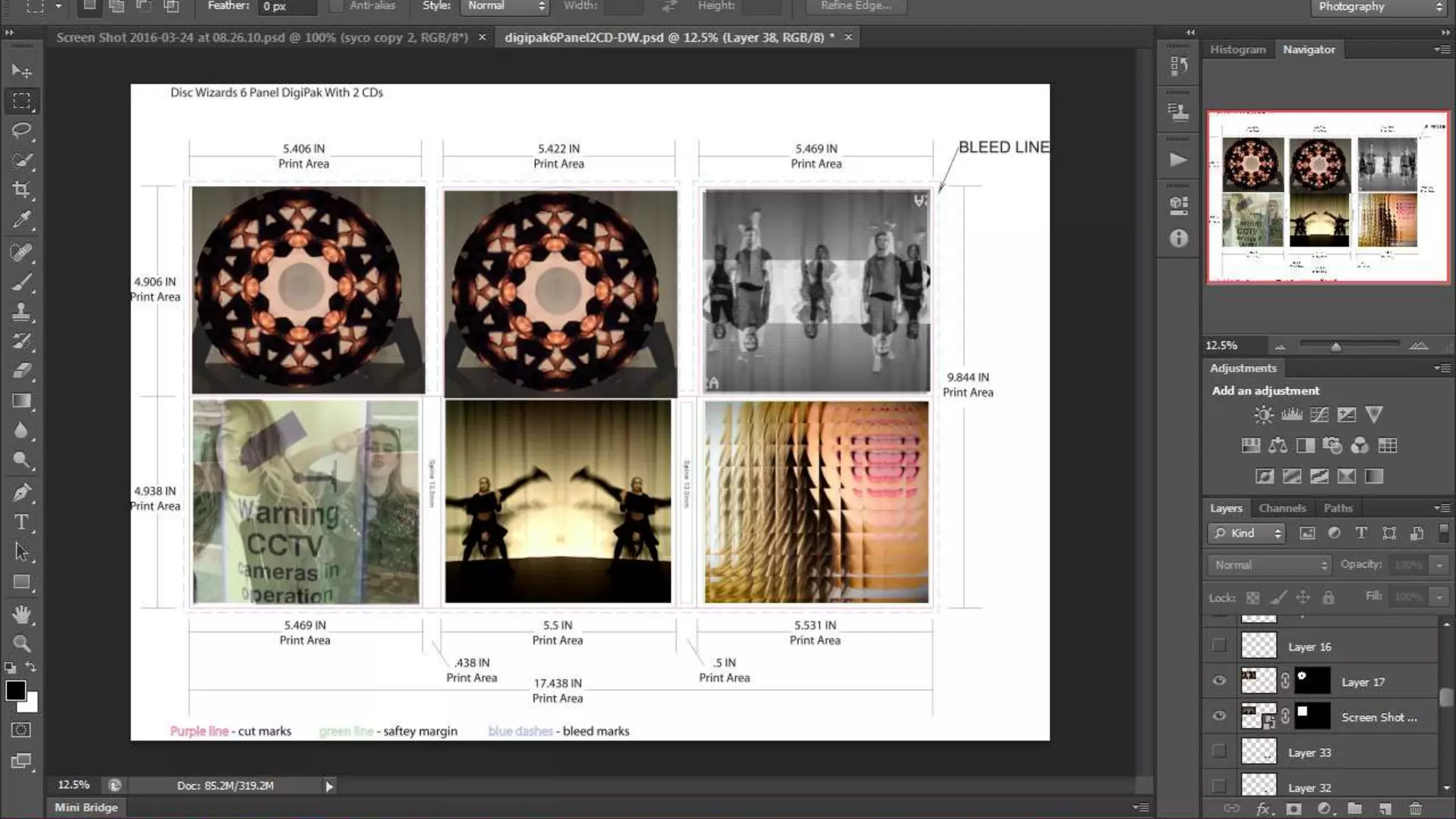Select the Gradient tool
This screenshot has width=1456, height=819.
22,400
